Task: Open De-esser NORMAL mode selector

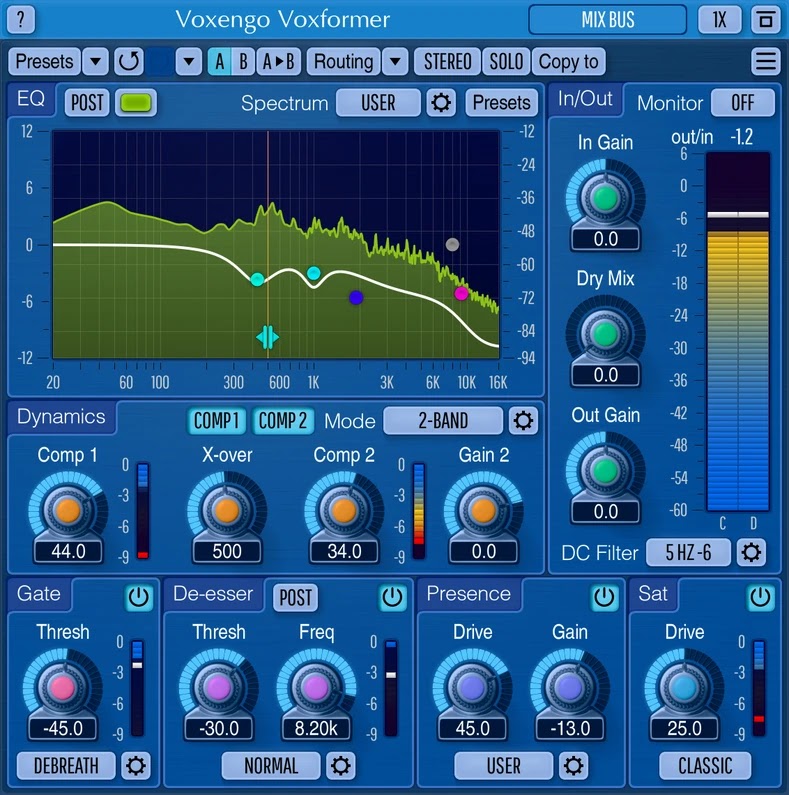Action: 271,765
